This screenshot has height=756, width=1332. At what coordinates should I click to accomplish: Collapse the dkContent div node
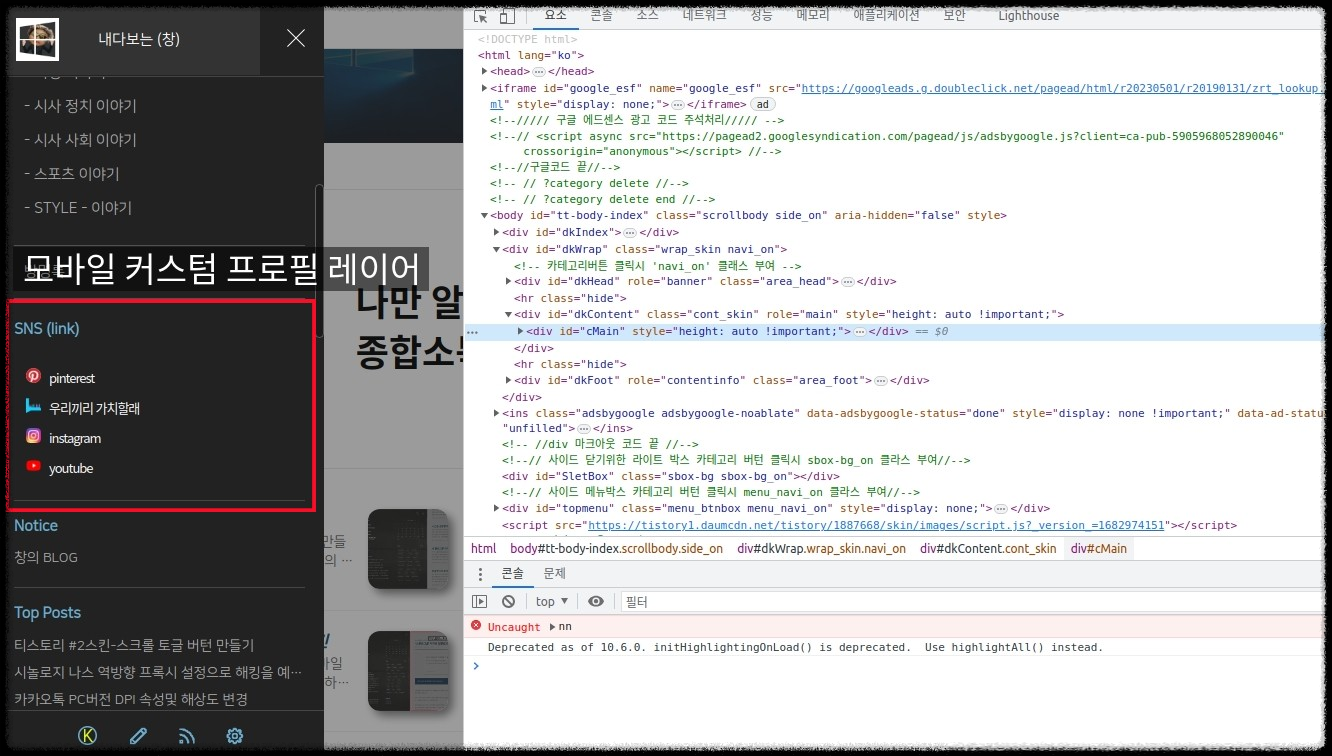pyautogui.click(x=509, y=314)
